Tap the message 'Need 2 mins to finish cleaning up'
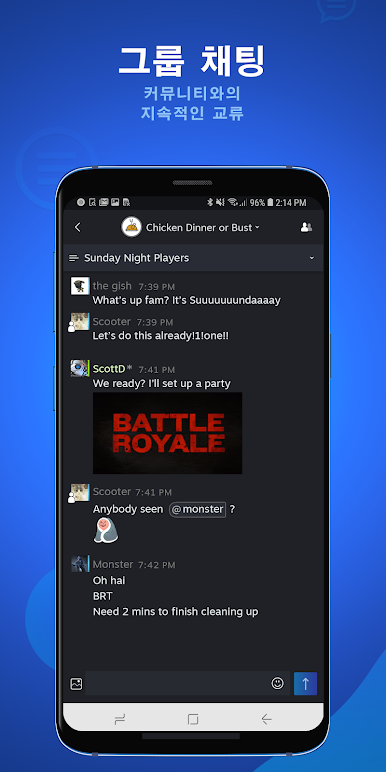Screen dimensions: 386x772 point(175,612)
